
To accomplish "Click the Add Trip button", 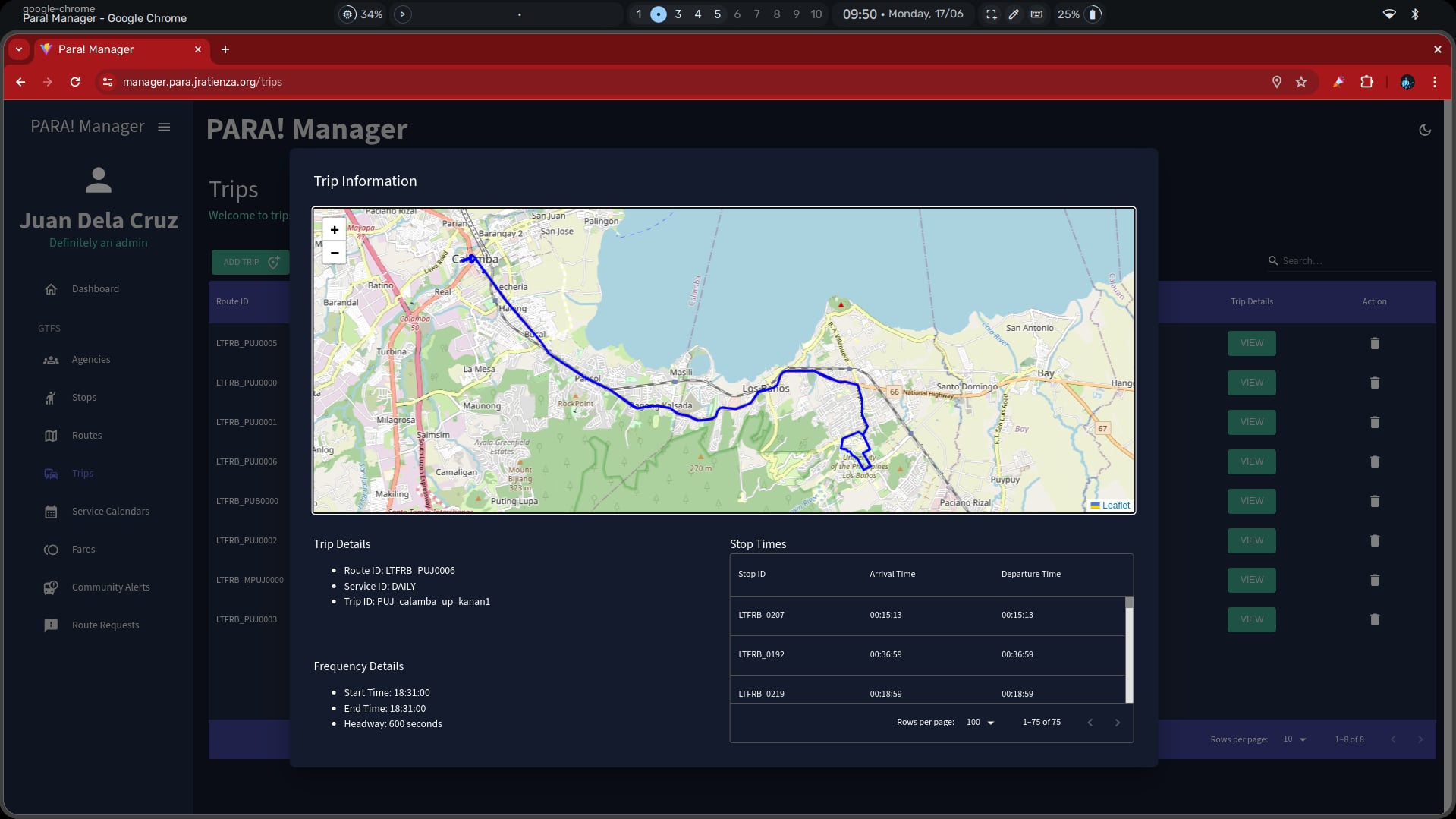I will [250, 262].
